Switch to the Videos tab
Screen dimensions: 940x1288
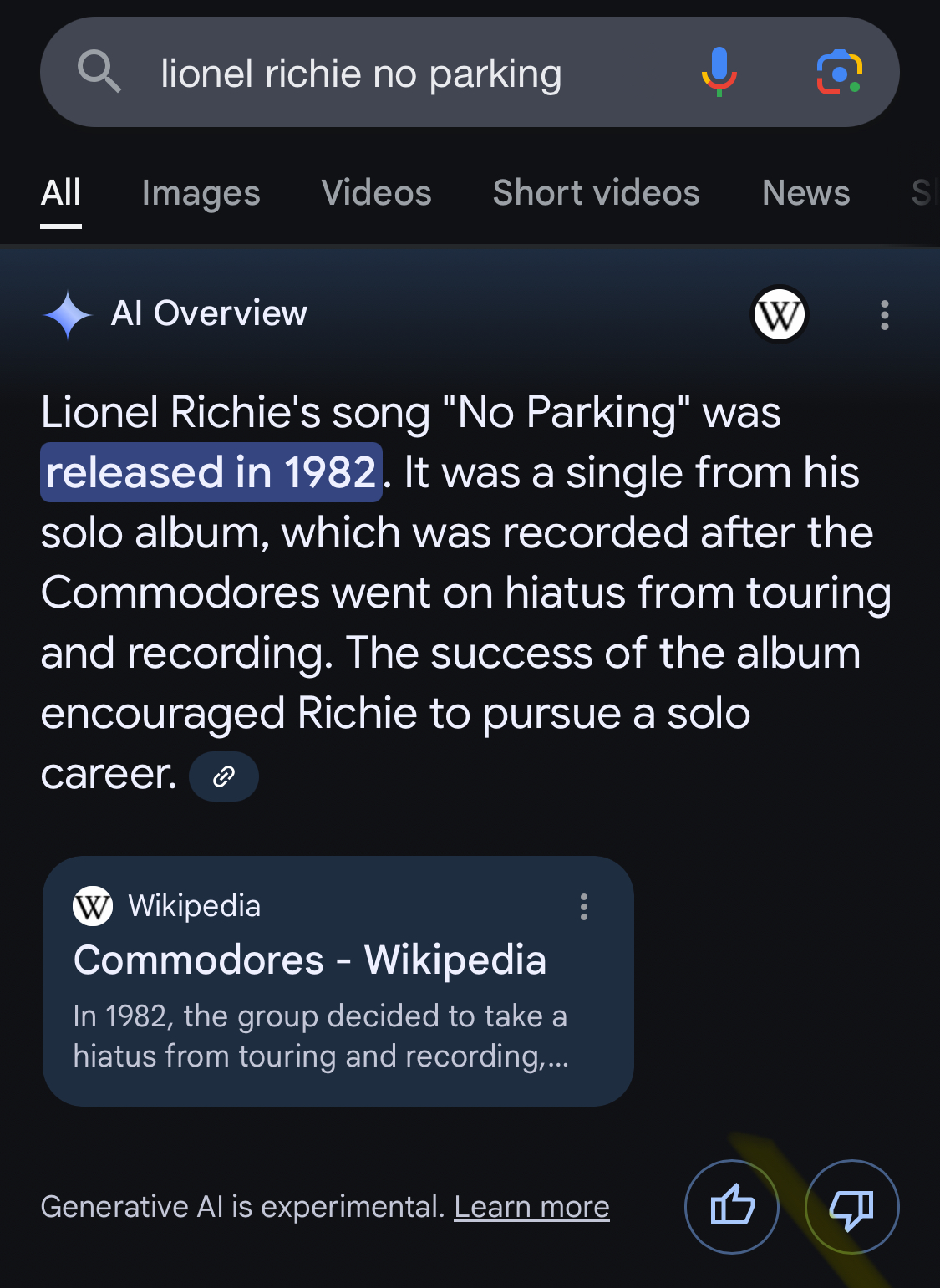tap(376, 193)
